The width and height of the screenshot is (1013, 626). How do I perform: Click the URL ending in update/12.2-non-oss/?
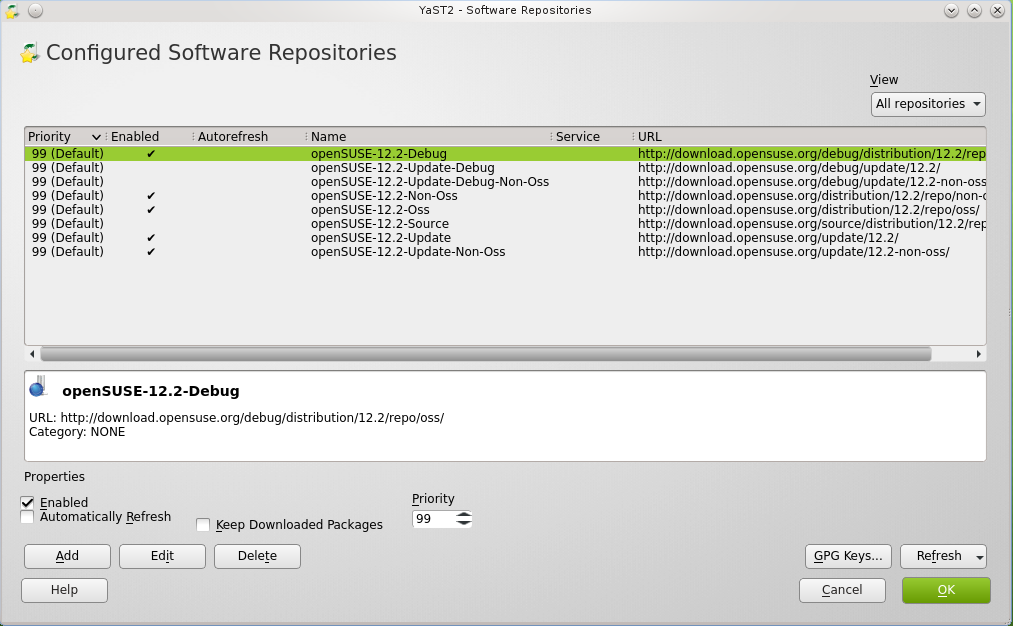tap(793, 252)
